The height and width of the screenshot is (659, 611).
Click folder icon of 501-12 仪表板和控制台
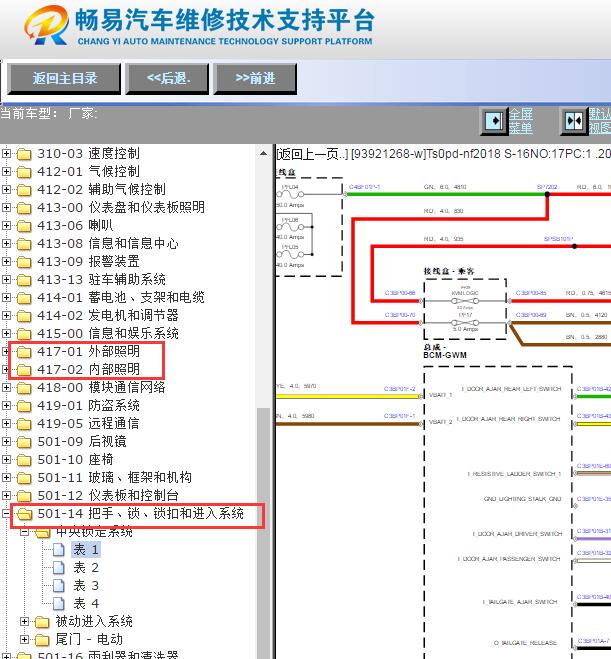(24, 496)
